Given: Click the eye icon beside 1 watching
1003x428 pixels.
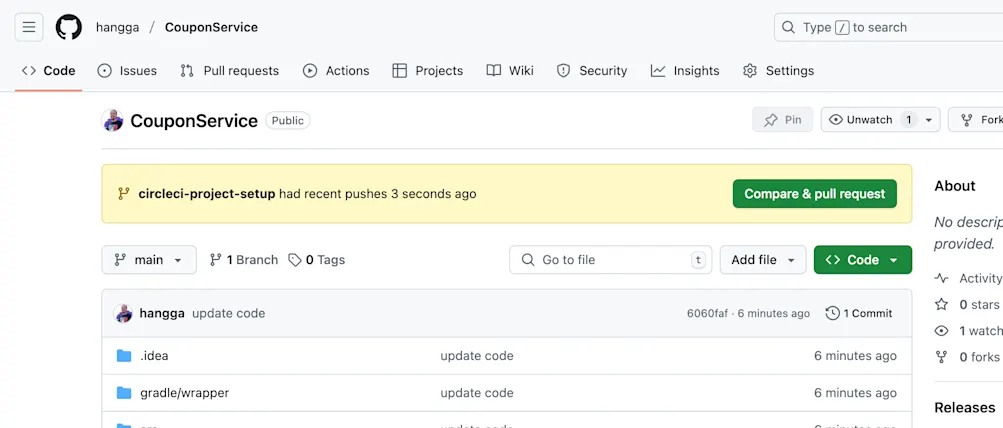Looking at the screenshot, I should point(941,331).
